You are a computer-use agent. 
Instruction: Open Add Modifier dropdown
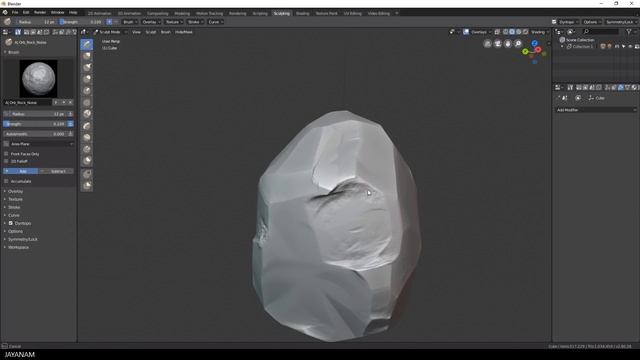click(596, 110)
